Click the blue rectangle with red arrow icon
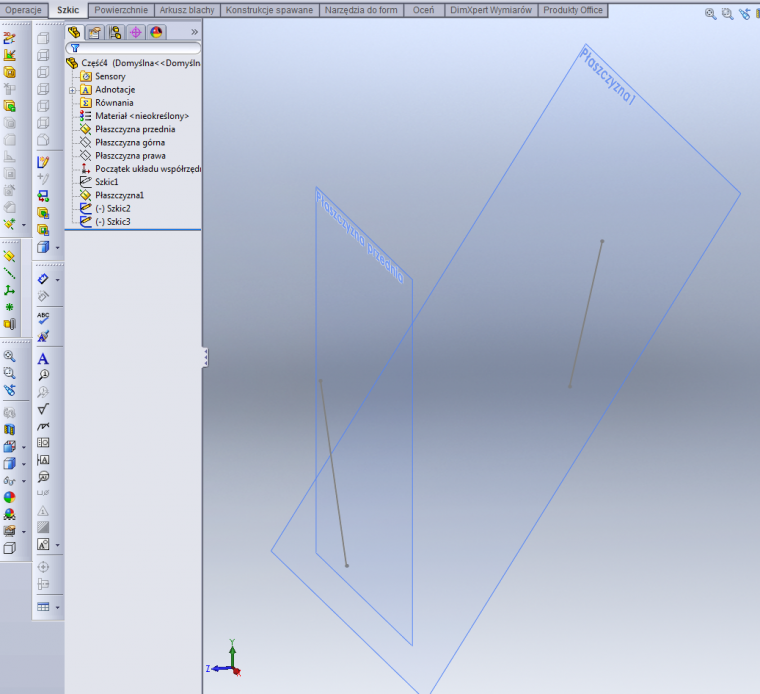760x694 pixels. tap(43, 196)
